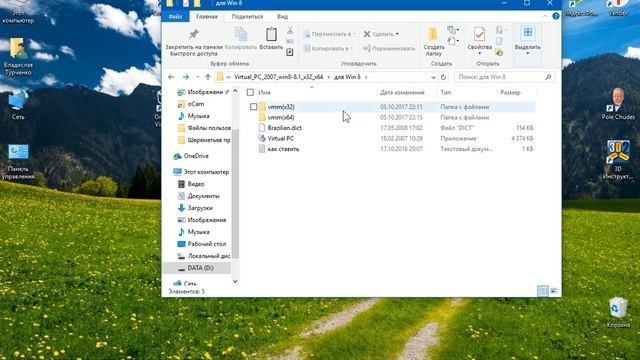Refresh the current folder view

point(443,77)
